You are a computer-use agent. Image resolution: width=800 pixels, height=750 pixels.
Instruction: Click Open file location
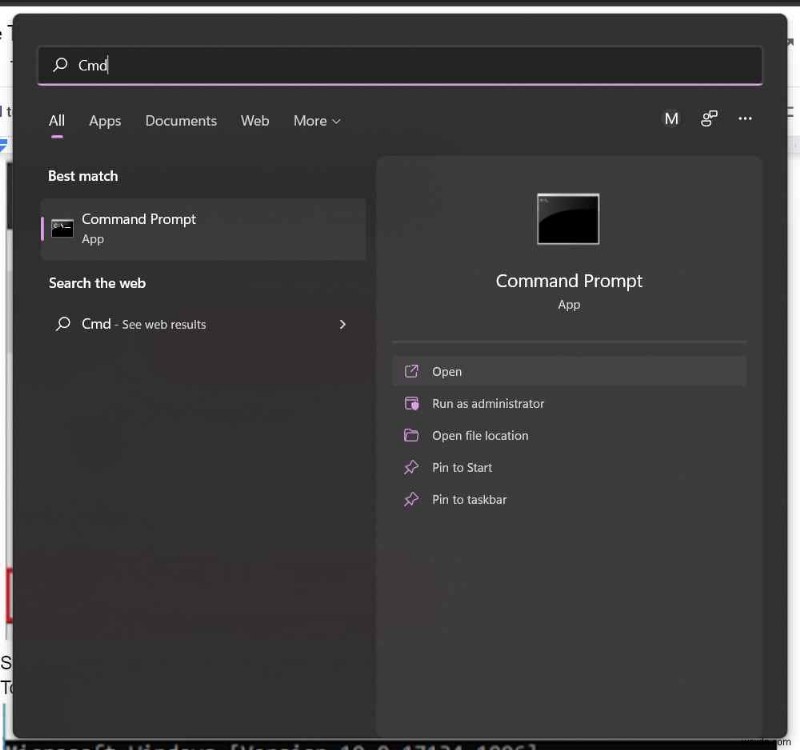click(x=569, y=436)
